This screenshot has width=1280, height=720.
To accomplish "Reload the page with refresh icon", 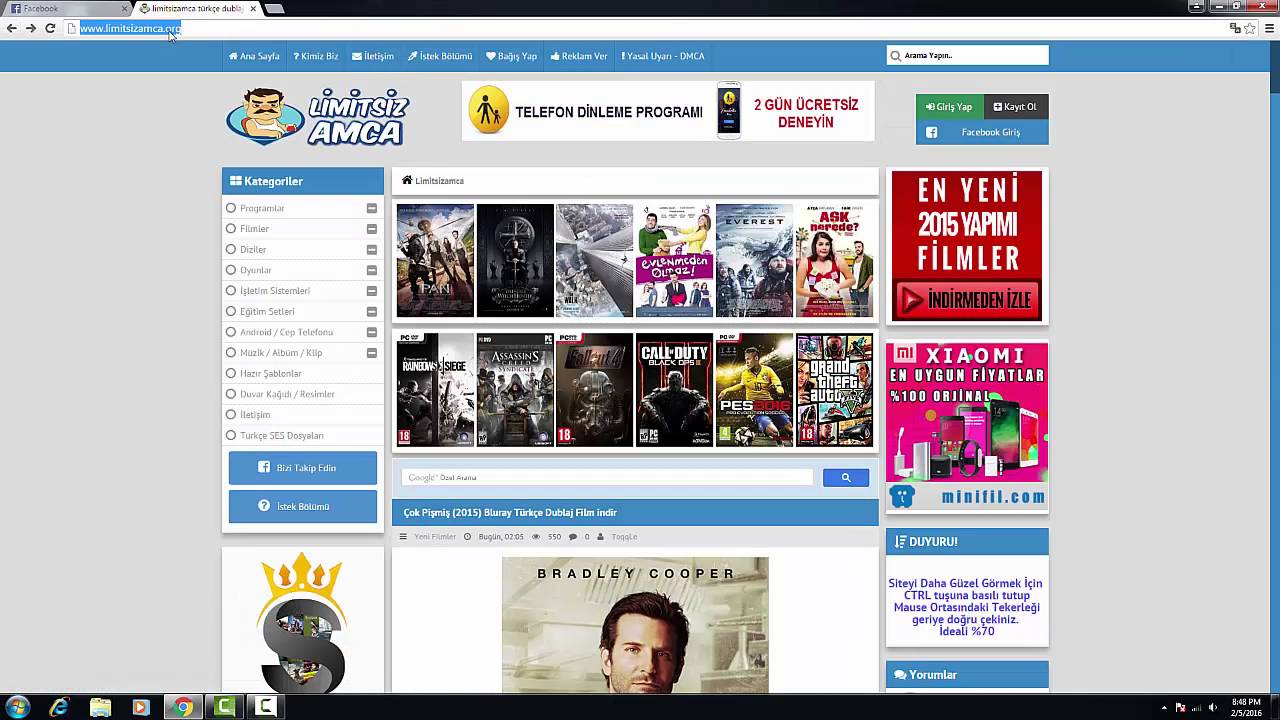I will tap(50, 28).
